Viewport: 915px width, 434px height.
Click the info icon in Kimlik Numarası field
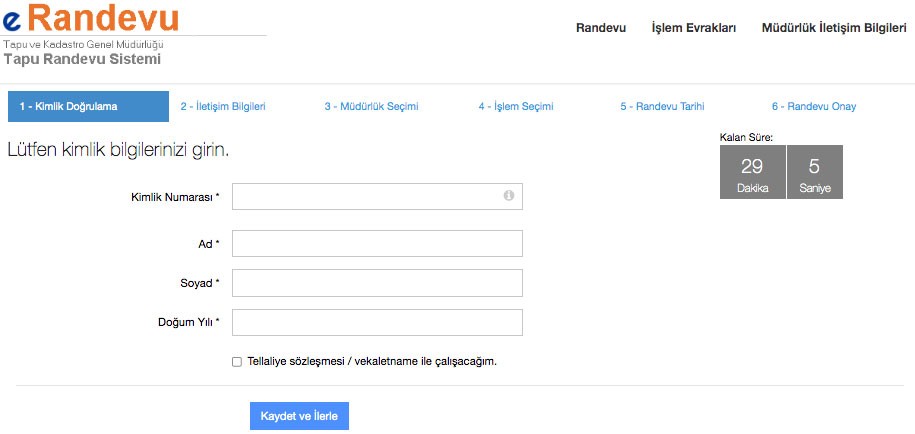click(508, 196)
